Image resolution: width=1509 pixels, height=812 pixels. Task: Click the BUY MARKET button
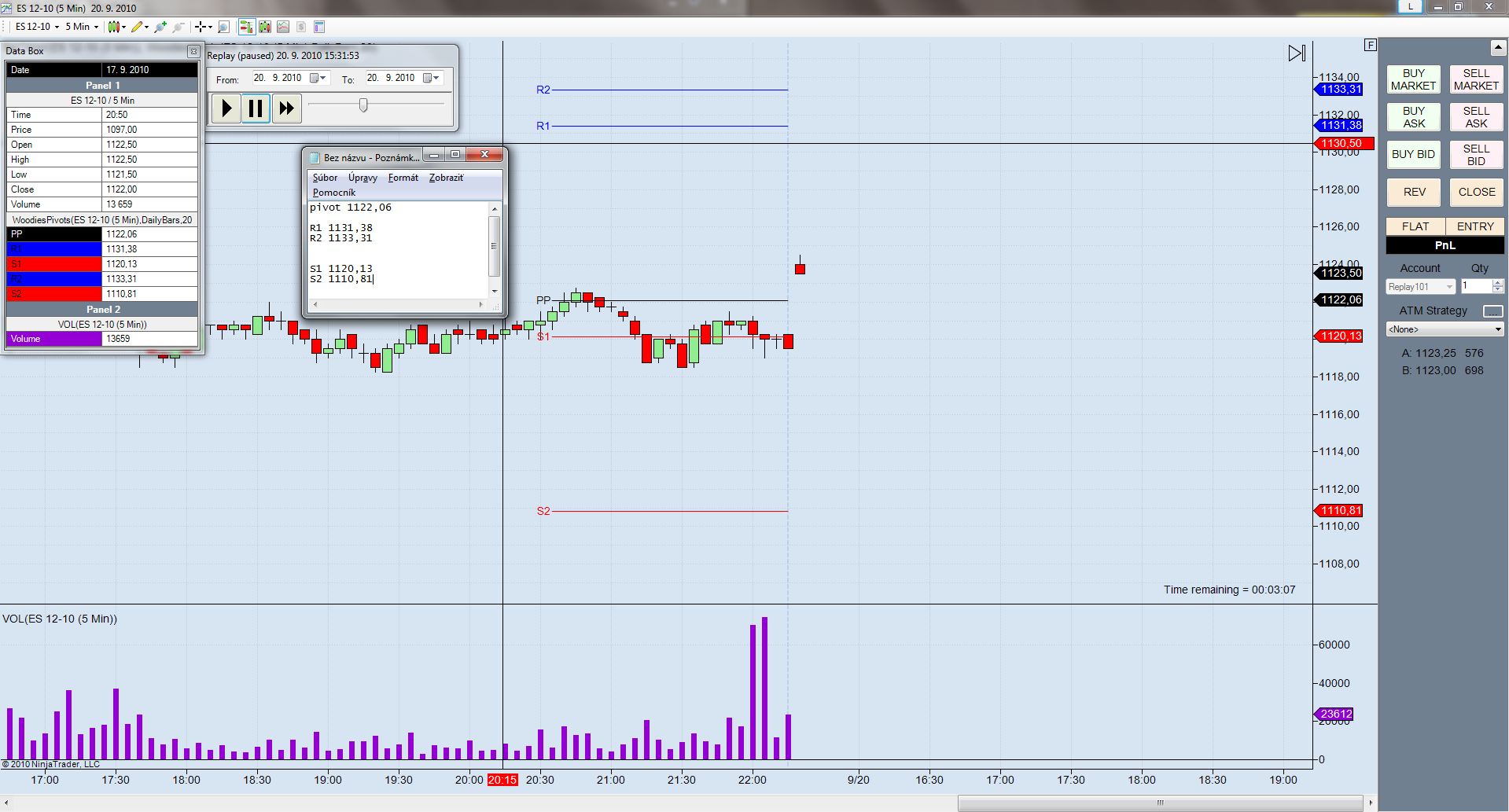point(1413,79)
